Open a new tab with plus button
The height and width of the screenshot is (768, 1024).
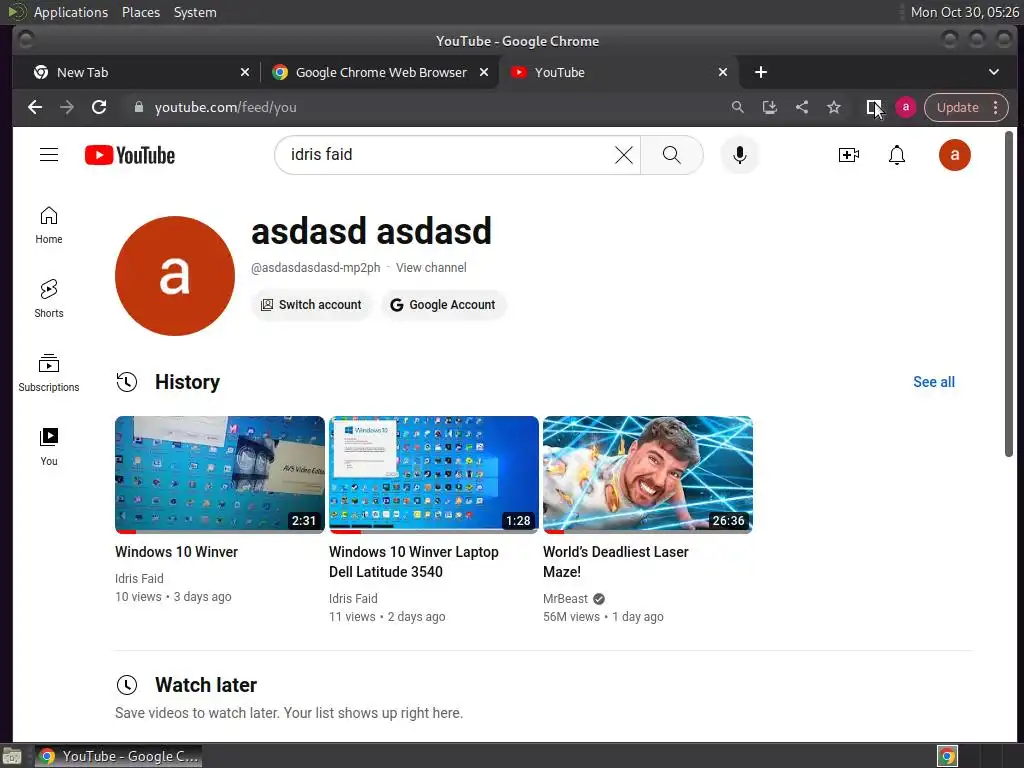pos(761,72)
